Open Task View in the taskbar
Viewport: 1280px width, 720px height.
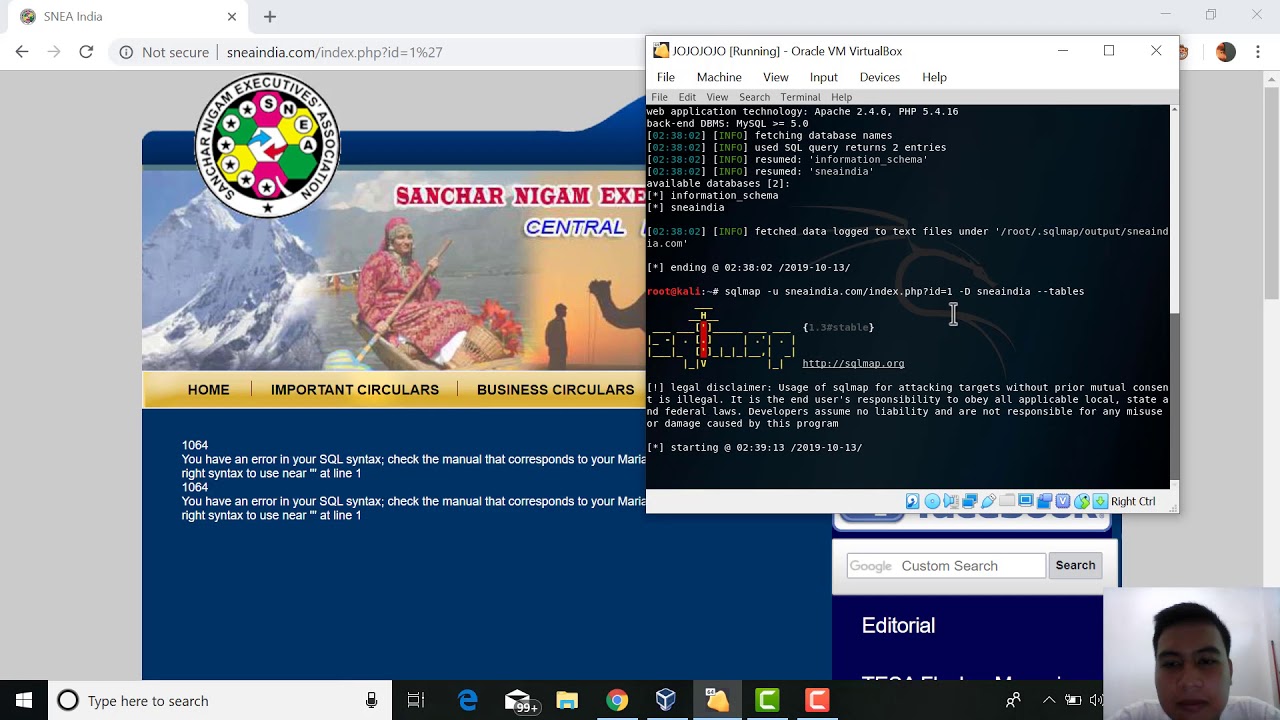click(416, 700)
